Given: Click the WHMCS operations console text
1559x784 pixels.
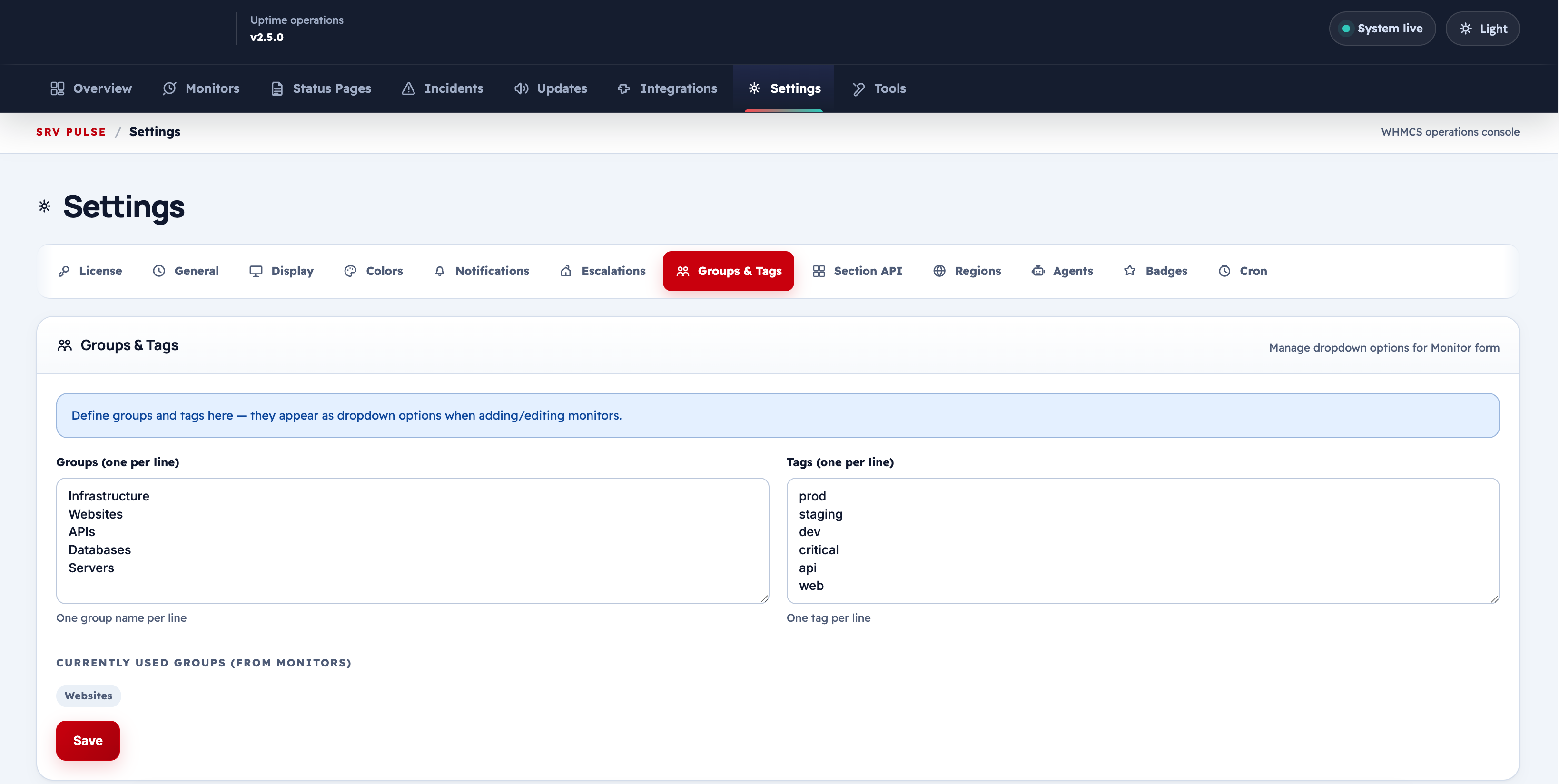Looking at the screenshot, I should (x=1450, y=132).
